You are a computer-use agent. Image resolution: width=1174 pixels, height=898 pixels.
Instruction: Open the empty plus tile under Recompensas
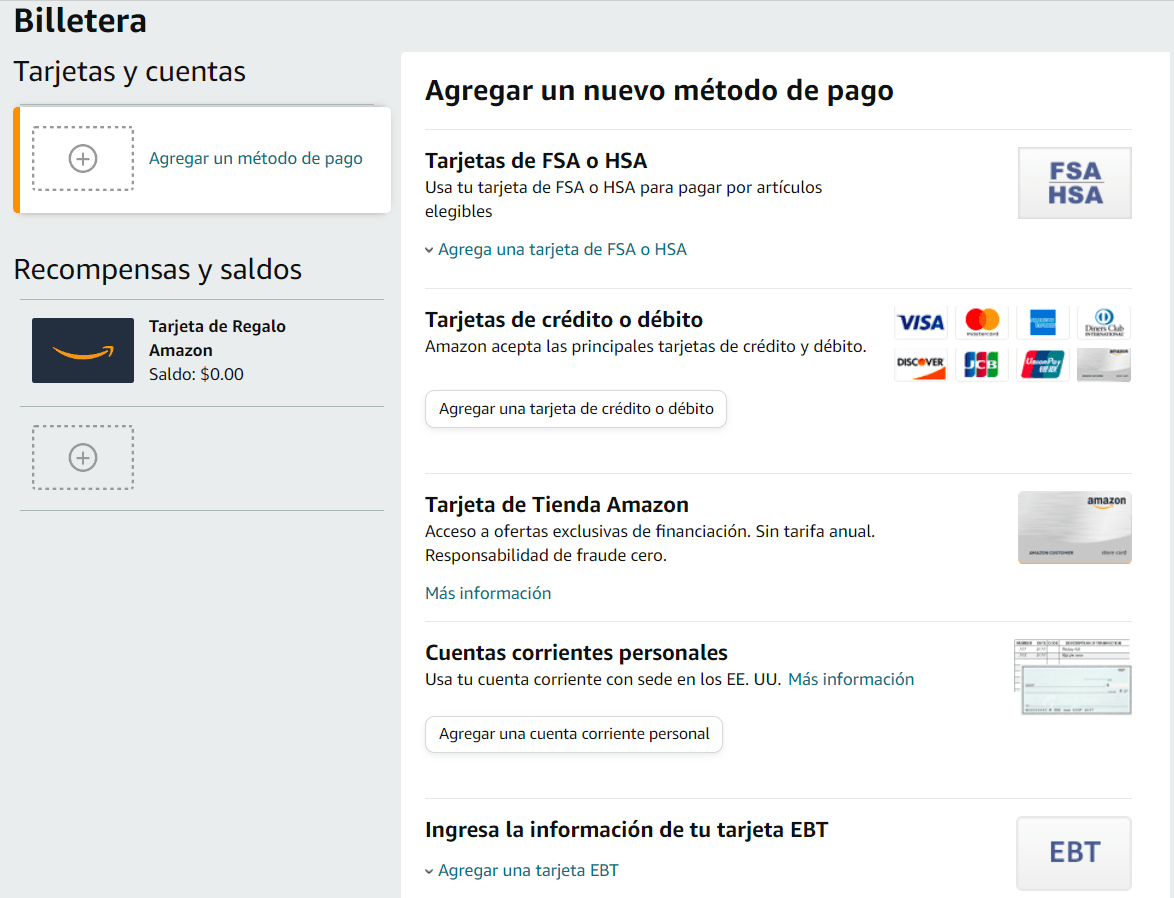point(83,457)
